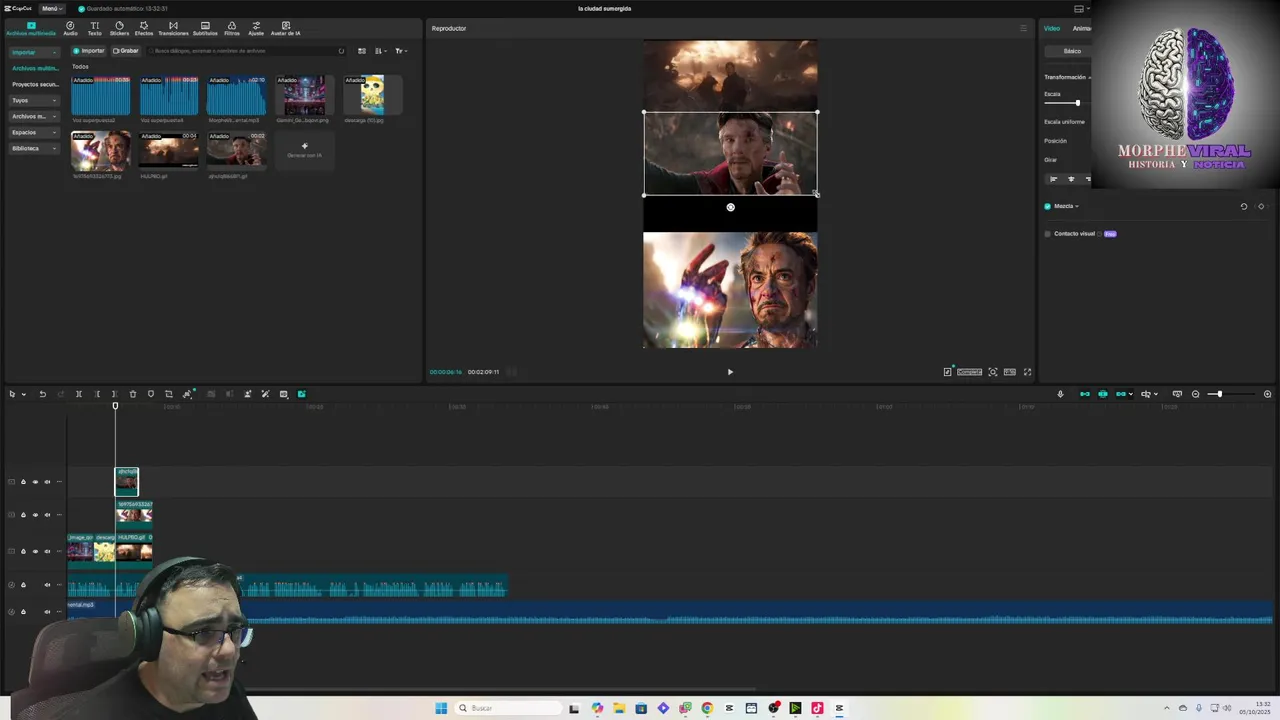This screenshot has height=720, width=1280.
Task: Enable the Contacto visual checkbox
Action: [1047, 234]
